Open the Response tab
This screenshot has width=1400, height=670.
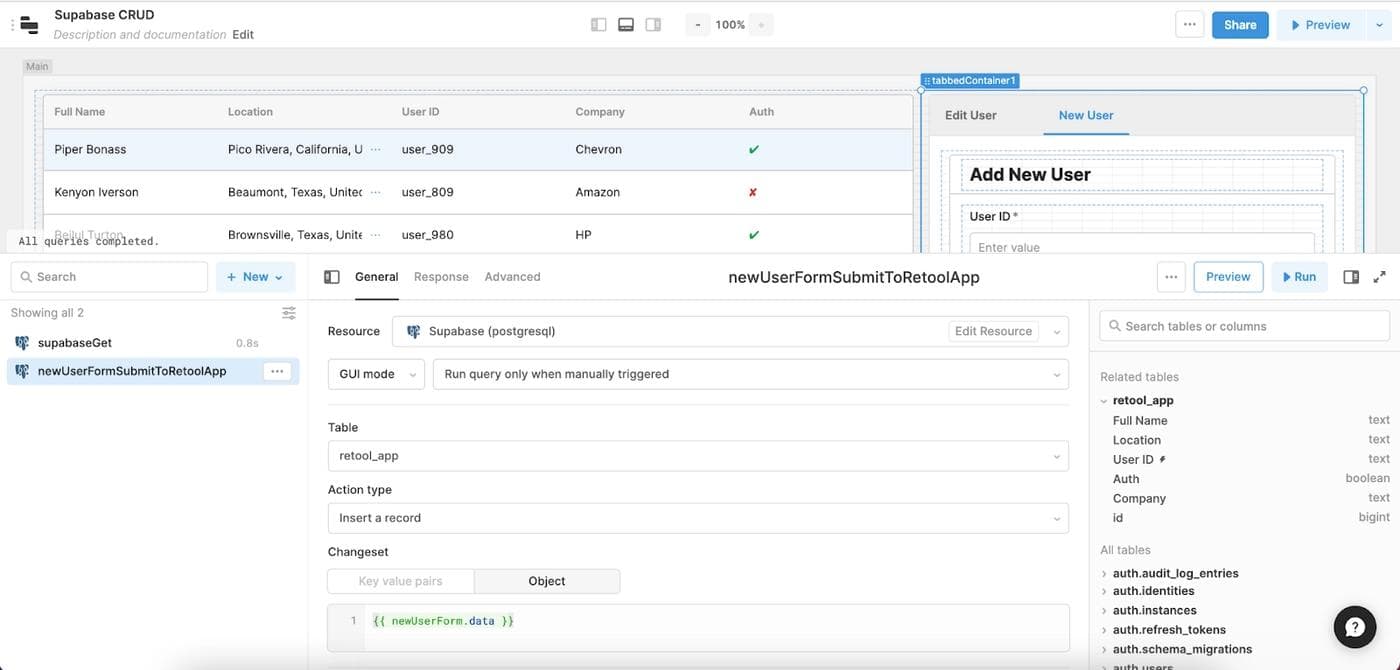click(441, 277)
